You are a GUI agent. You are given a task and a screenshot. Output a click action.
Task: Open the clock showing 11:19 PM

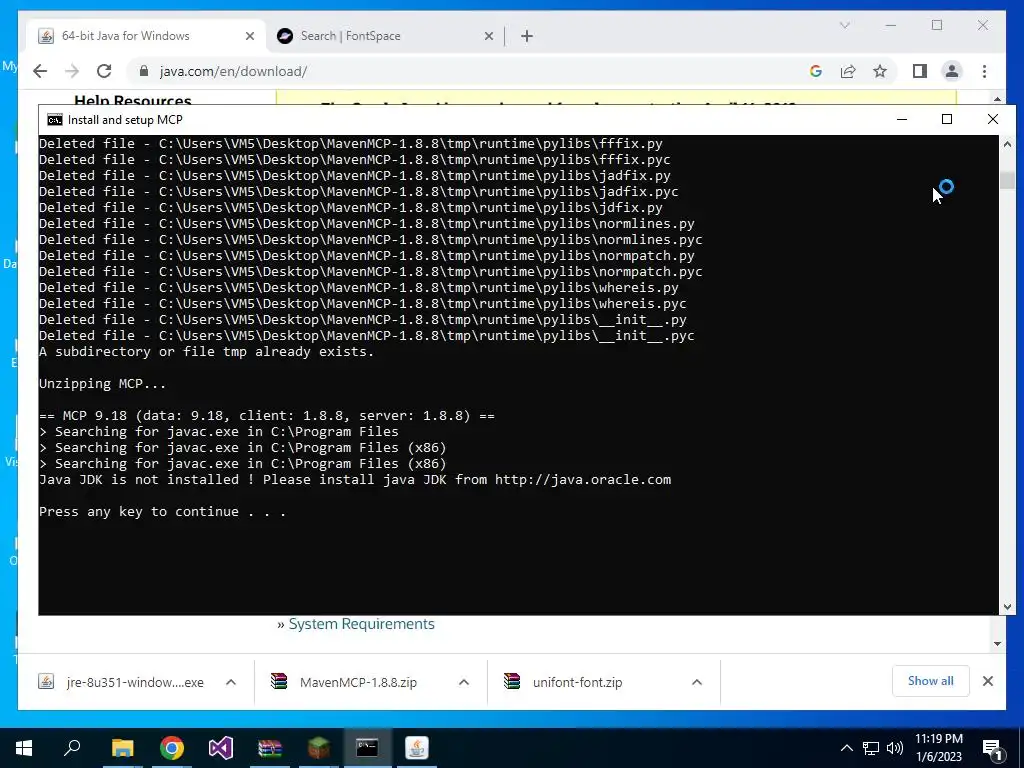pos(938,748)
